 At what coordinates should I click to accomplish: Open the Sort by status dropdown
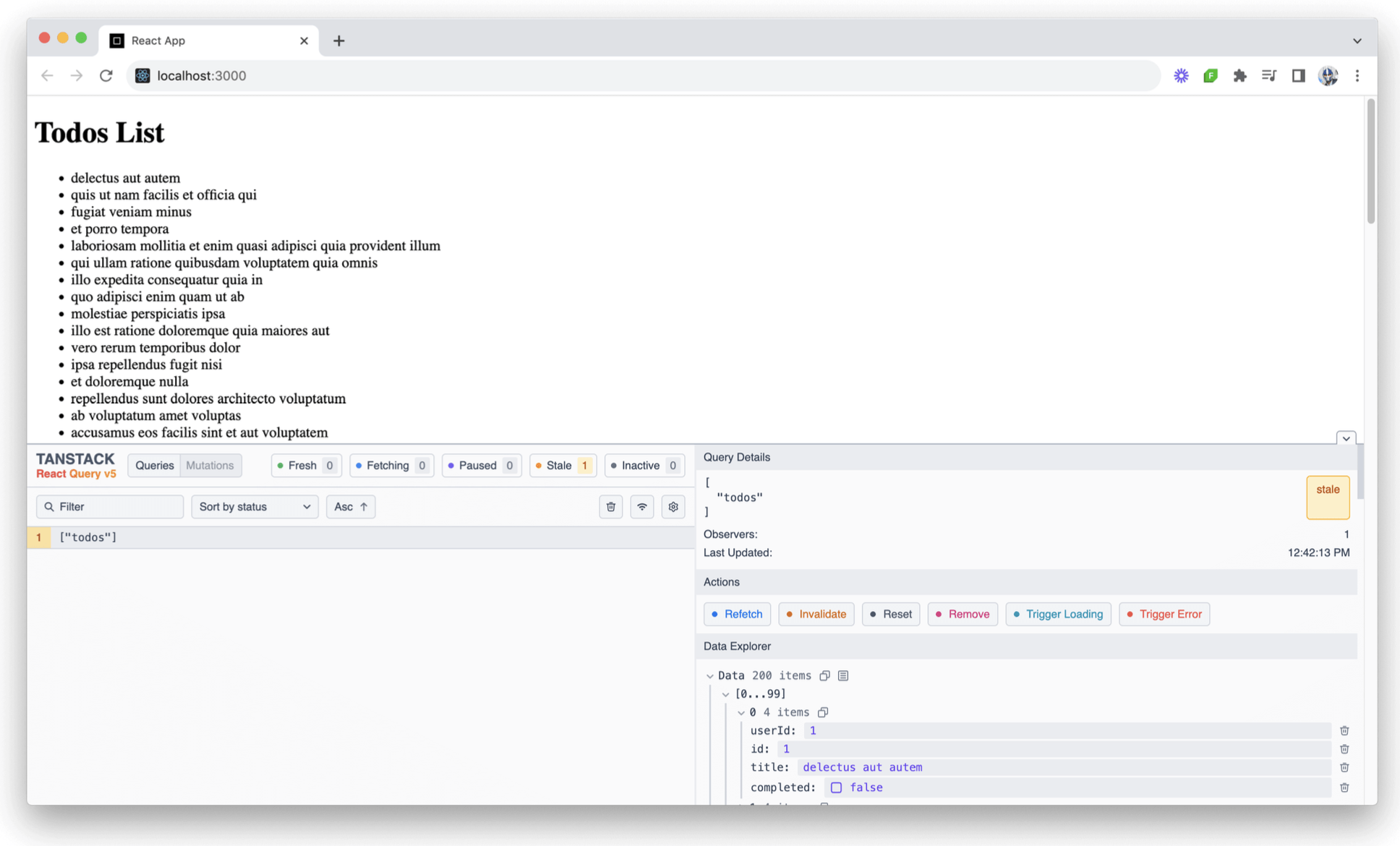click(x=255, y=507)
